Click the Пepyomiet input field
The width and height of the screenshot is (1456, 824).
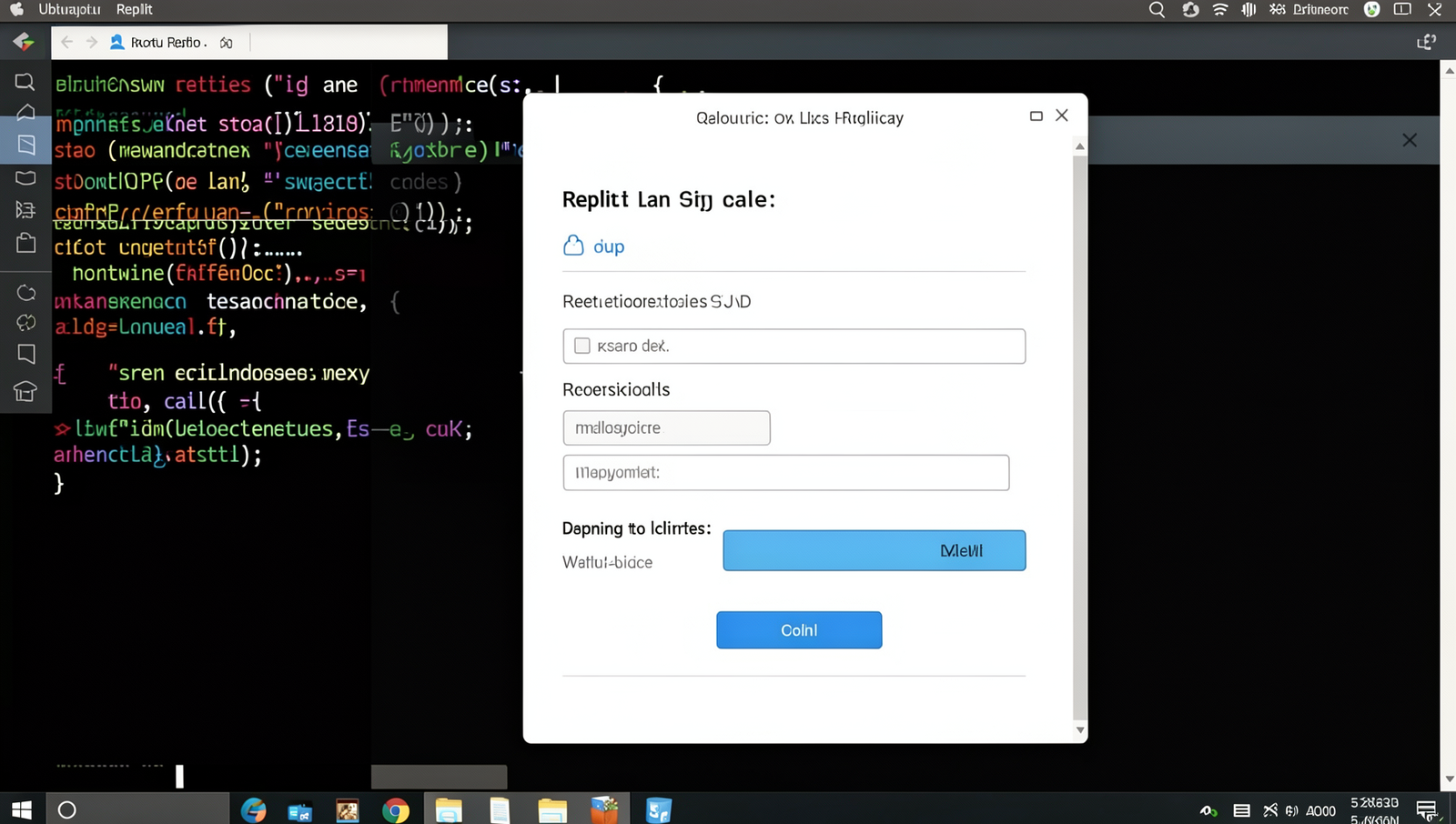(786, 473)
